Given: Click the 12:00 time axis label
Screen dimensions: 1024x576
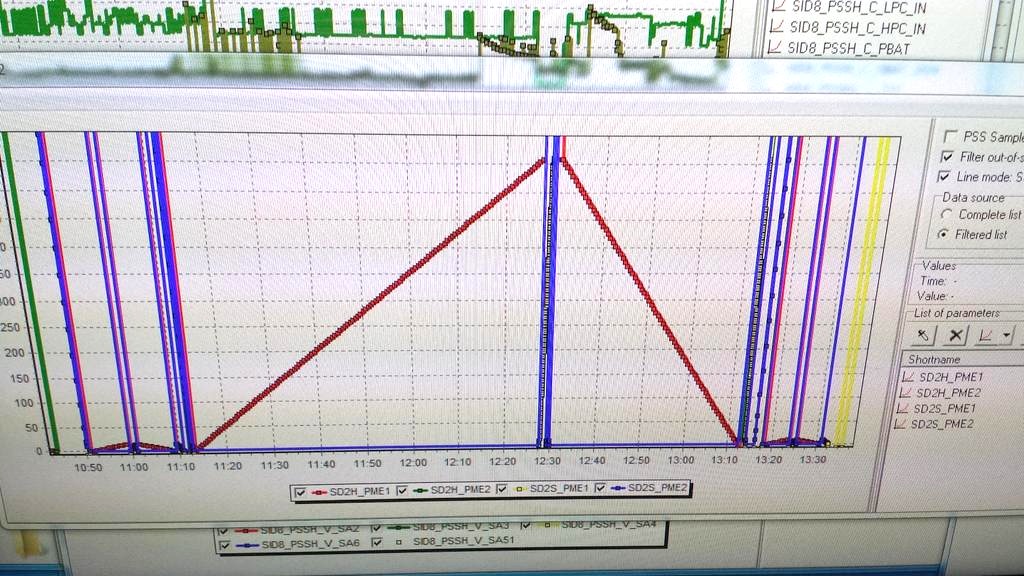Looking at the screenshot, I should (x=413, y=462).
